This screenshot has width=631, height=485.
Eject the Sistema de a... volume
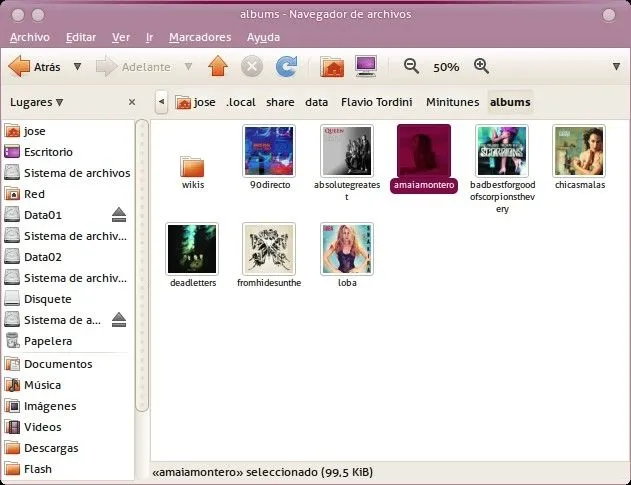(119, 320)
